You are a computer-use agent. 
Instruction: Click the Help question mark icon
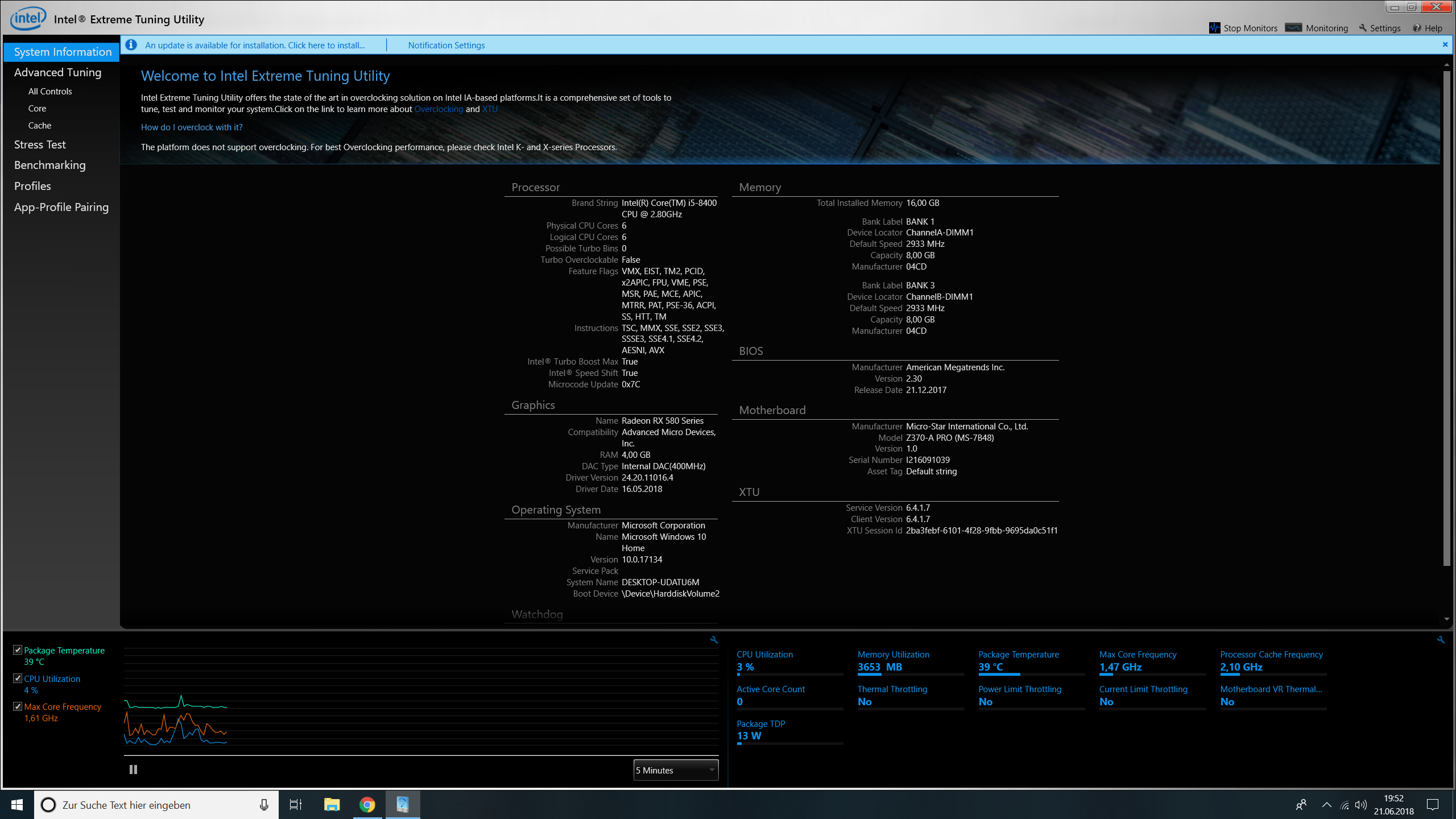click(x=1417, y=28)
